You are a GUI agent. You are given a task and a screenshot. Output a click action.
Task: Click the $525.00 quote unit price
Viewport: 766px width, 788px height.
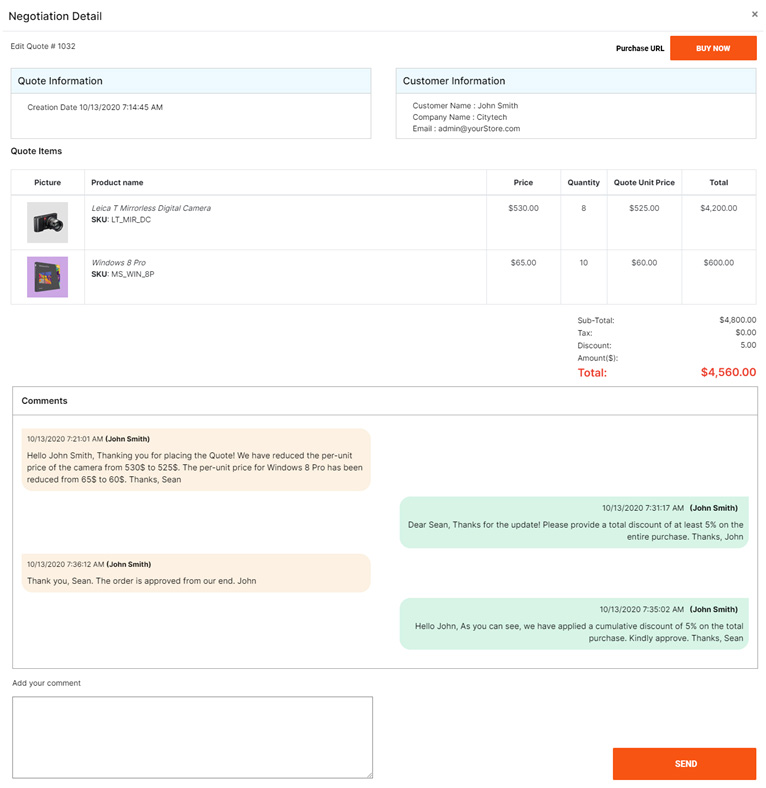pos(644,208)
